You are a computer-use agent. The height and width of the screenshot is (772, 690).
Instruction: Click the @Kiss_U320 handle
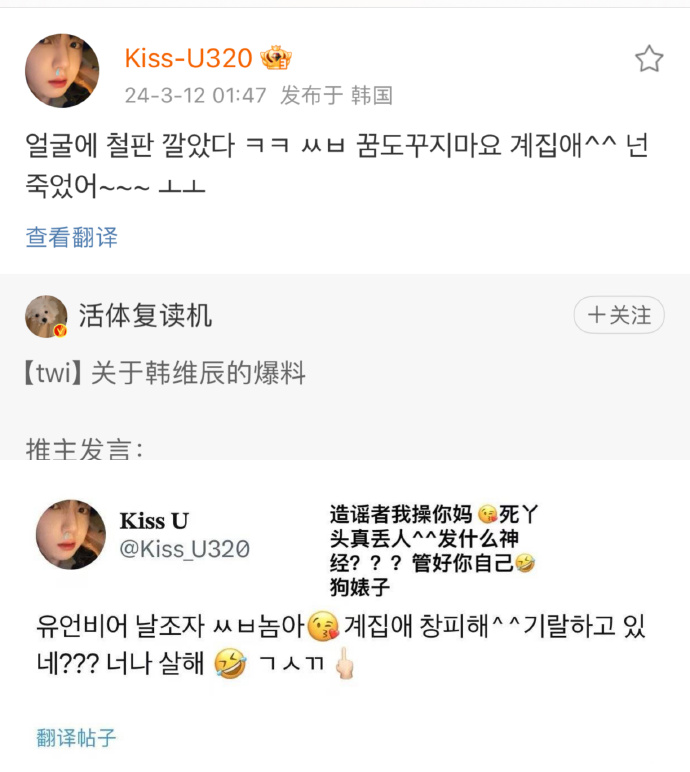pyautogui.click(x=185, y=549)
